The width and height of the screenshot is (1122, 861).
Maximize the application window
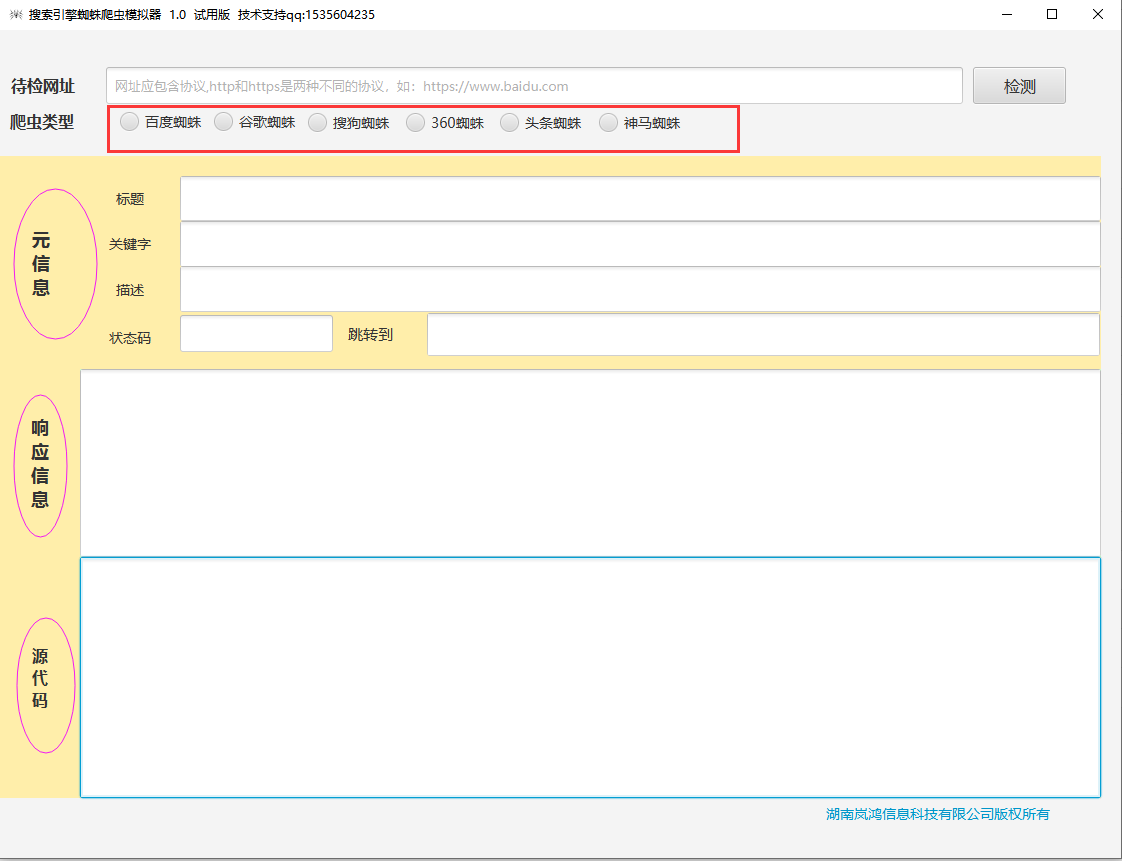tap(1052, 15)
